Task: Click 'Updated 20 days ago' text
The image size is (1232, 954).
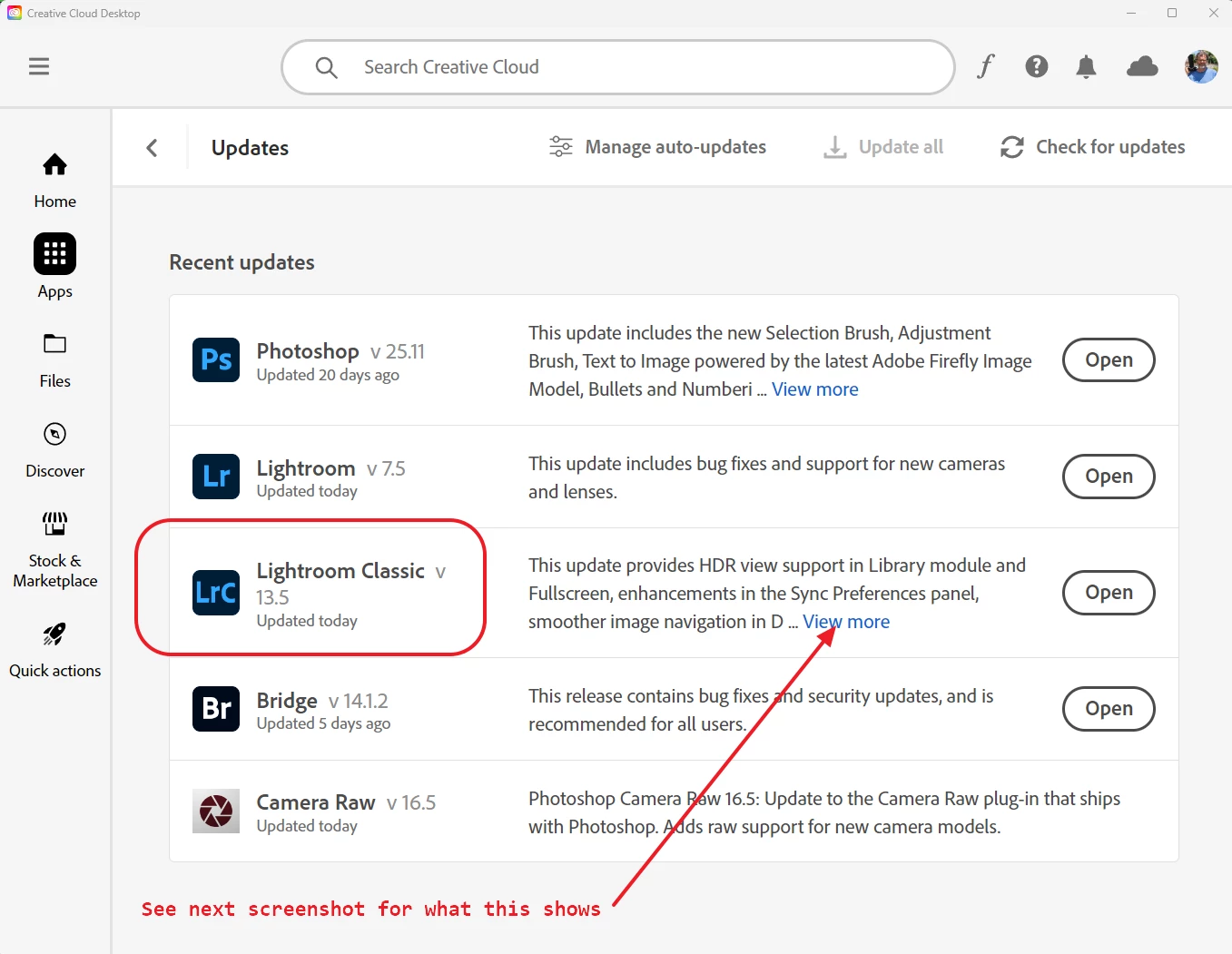Action: point(328,375)
